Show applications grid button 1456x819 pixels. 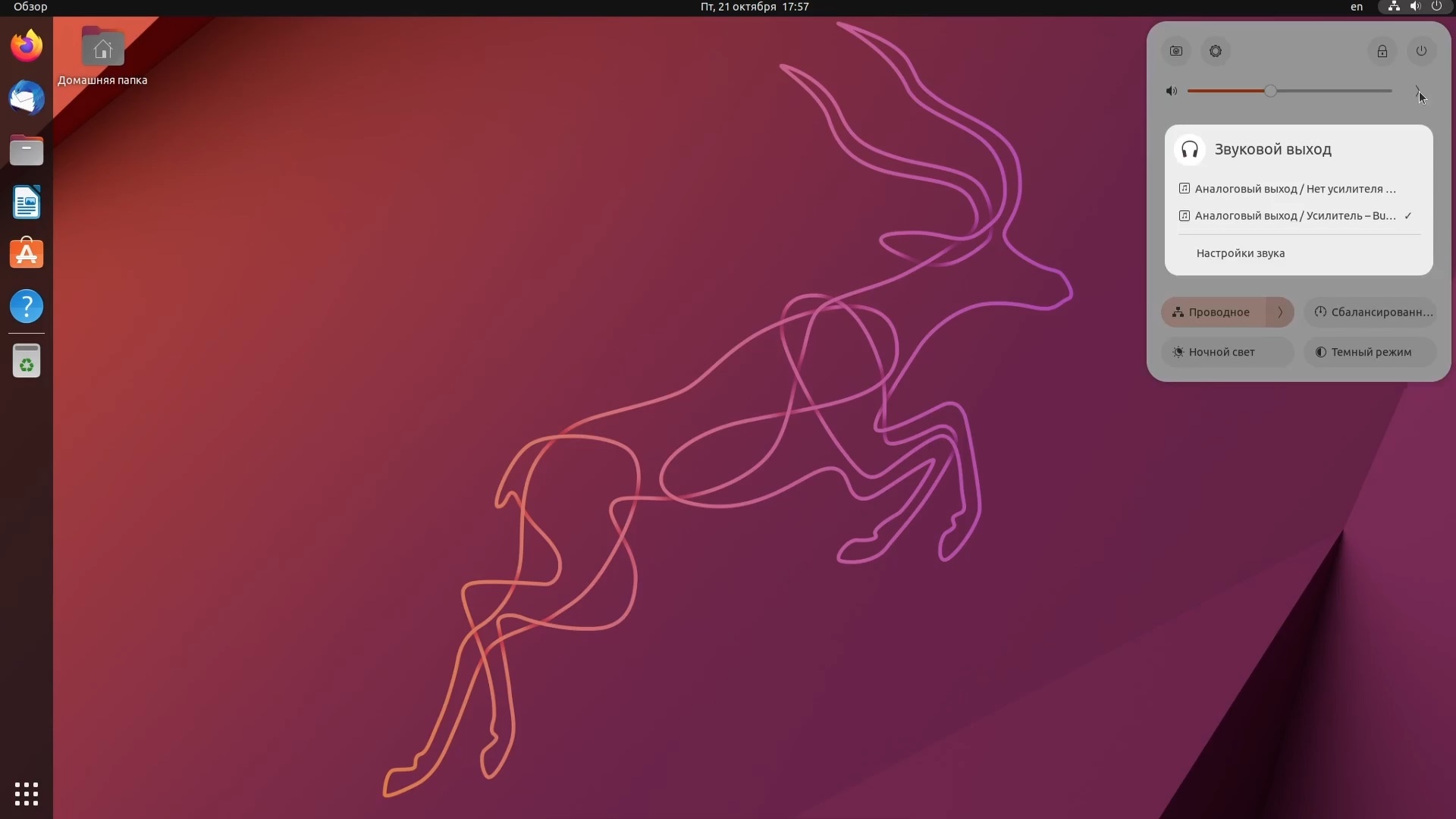coord(27,793)
